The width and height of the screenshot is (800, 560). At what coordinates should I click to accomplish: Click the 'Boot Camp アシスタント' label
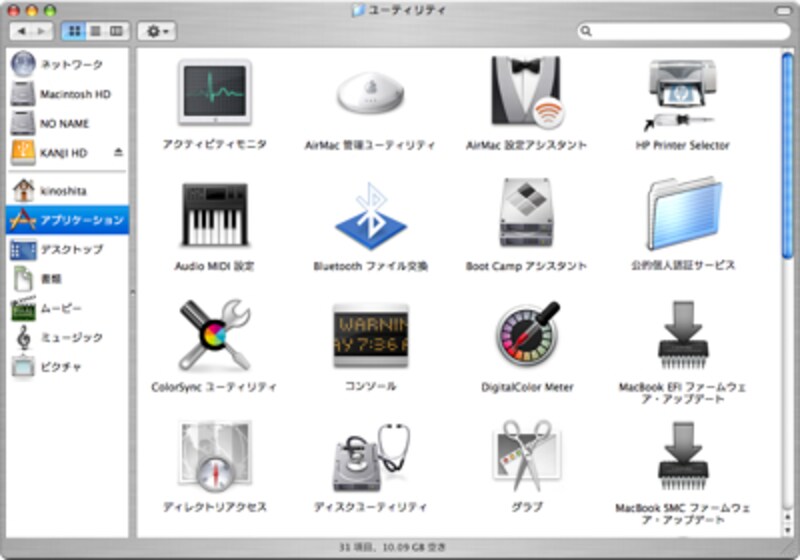tap(526, 266)
